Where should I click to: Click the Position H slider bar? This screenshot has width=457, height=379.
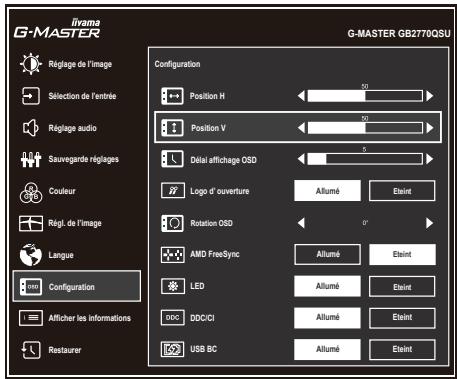[x=365, y=96]
